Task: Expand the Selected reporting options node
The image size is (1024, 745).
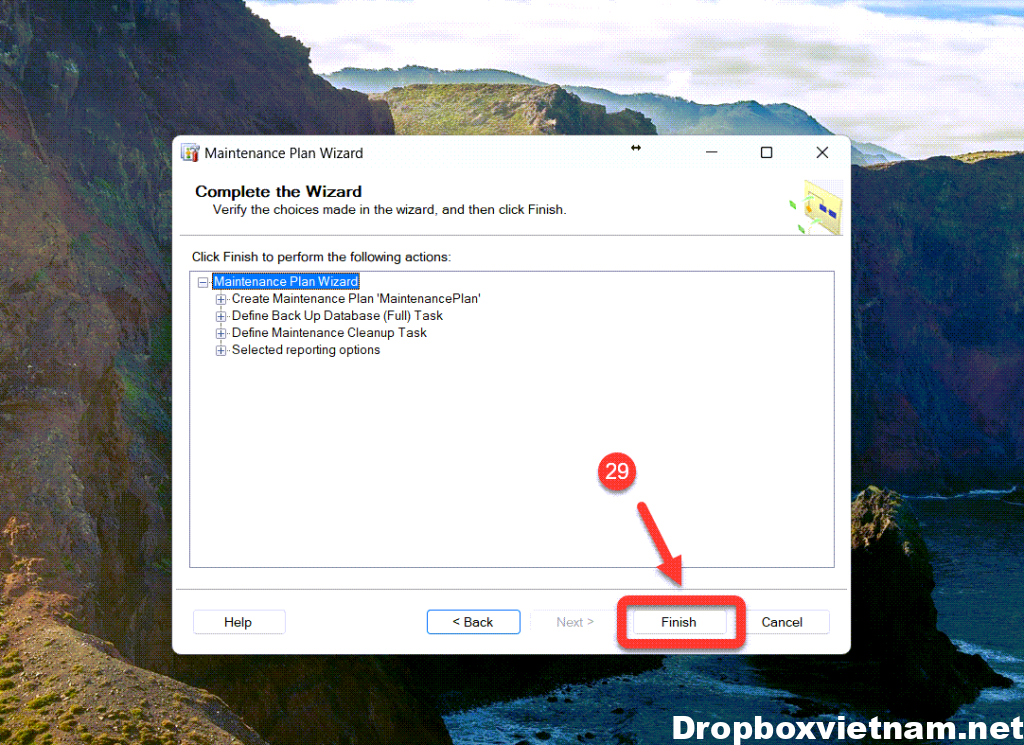Action: point(222,350)
